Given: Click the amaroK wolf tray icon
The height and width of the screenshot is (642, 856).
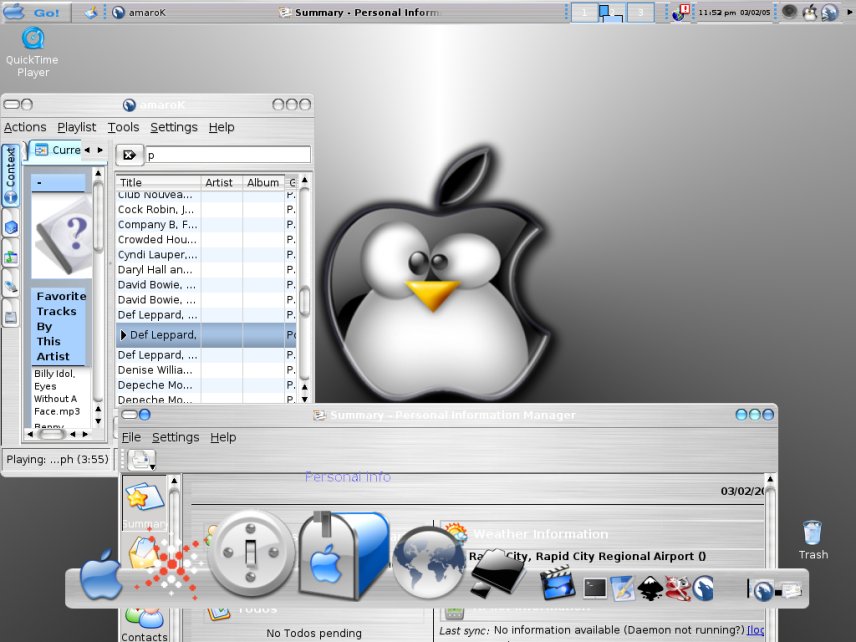Looking at the screenshot, I should [829, 12].
